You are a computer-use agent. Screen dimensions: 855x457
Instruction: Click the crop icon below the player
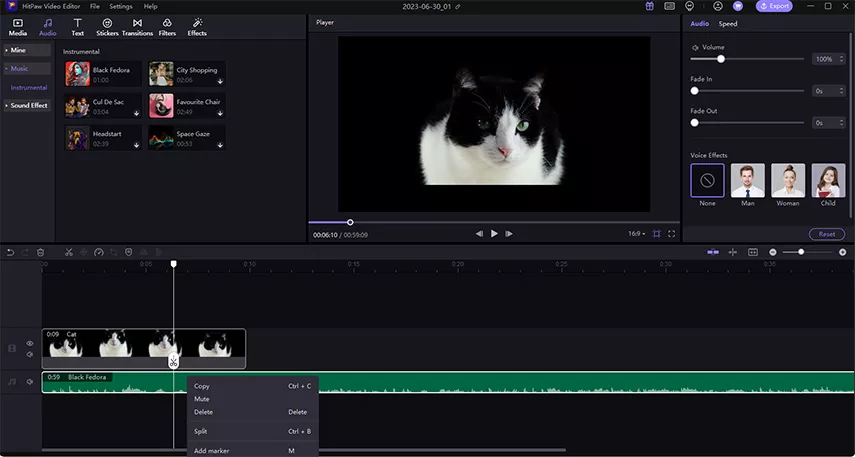point(657,234)
